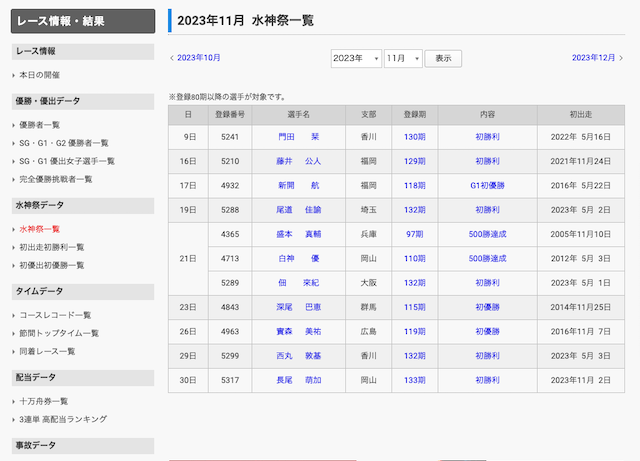Image resolution: width=640 pixels, height=461 pixels.
Task: Open racer 新開 航 profile
Action: [298, 186]
